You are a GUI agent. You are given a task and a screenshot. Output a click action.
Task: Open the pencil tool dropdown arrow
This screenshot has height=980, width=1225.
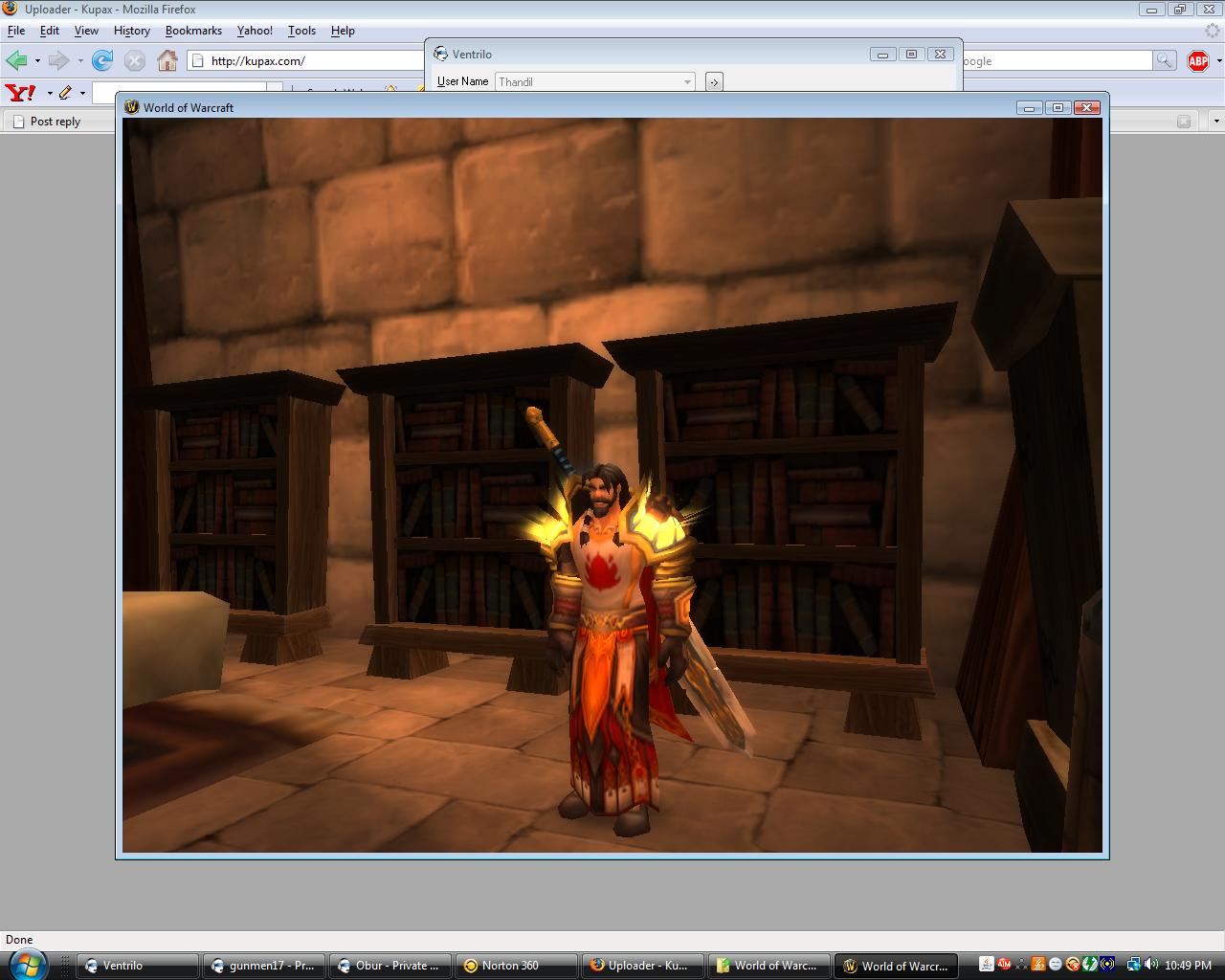[x=82, y=93]
